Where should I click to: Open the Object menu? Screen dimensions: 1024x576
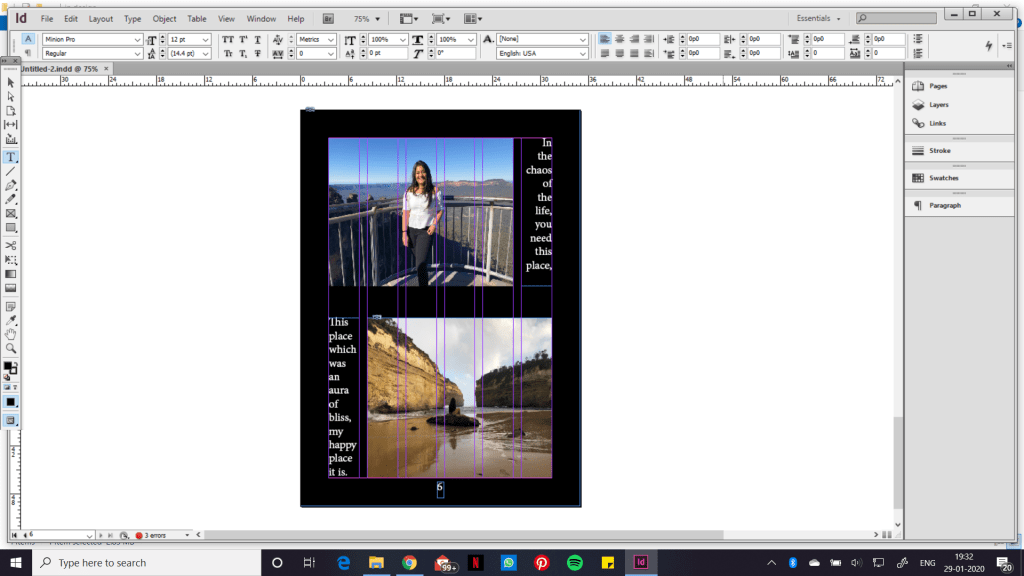pos(164,18)
